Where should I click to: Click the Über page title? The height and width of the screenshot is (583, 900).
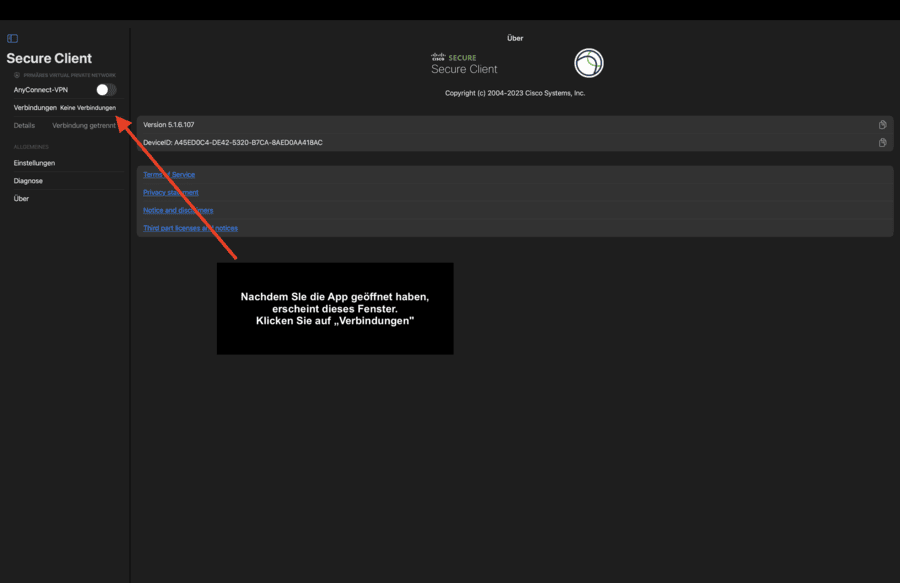point(515,38)
